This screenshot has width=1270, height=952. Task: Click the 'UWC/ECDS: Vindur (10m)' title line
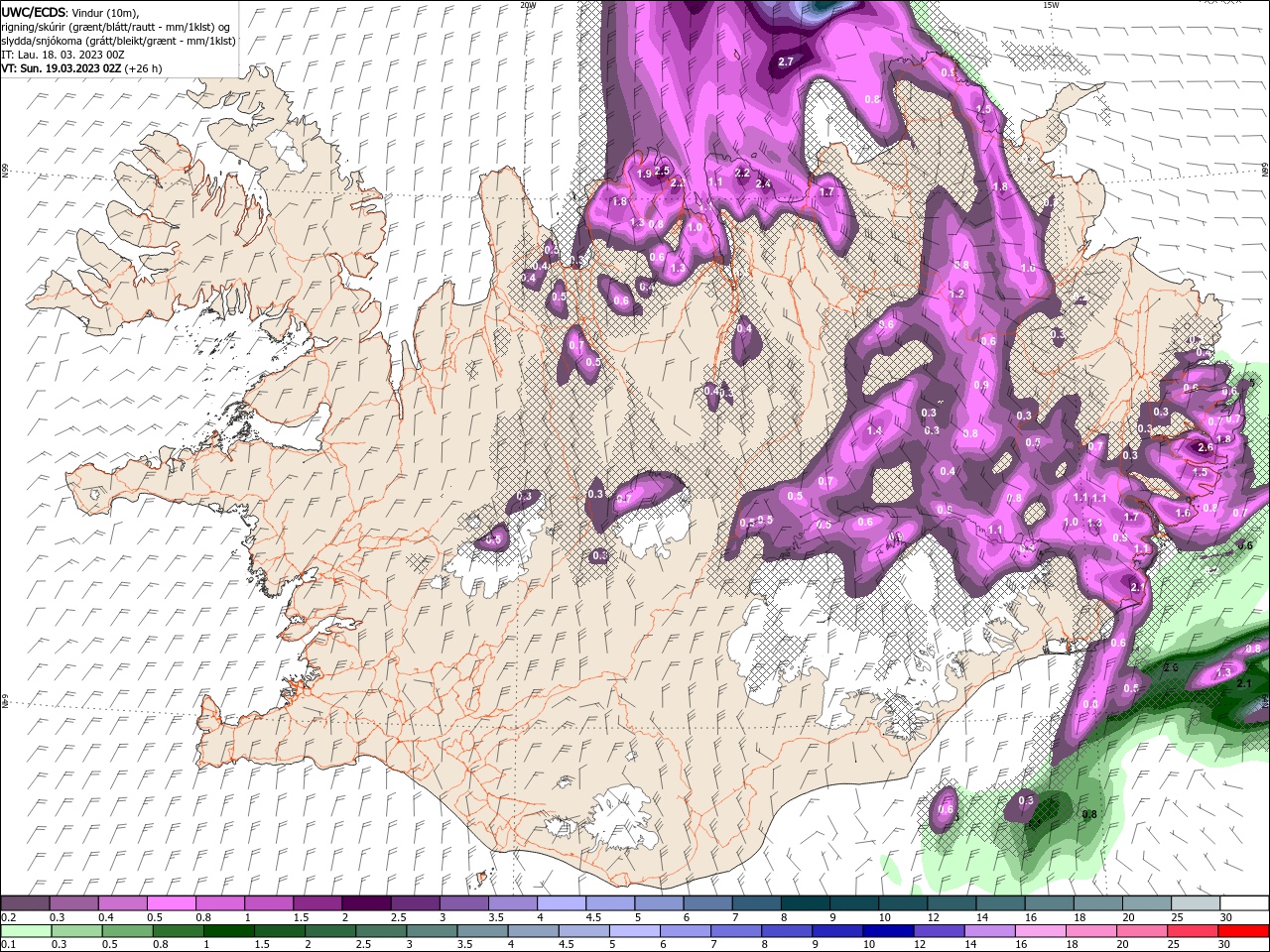point(70,12)
